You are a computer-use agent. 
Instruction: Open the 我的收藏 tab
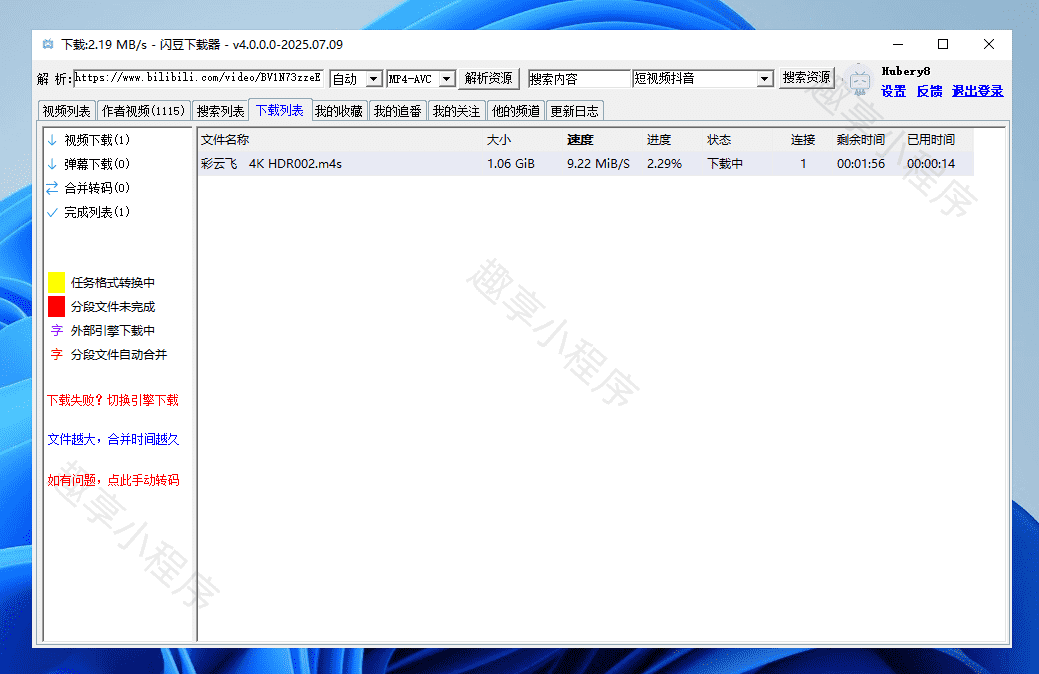point(339,111)
